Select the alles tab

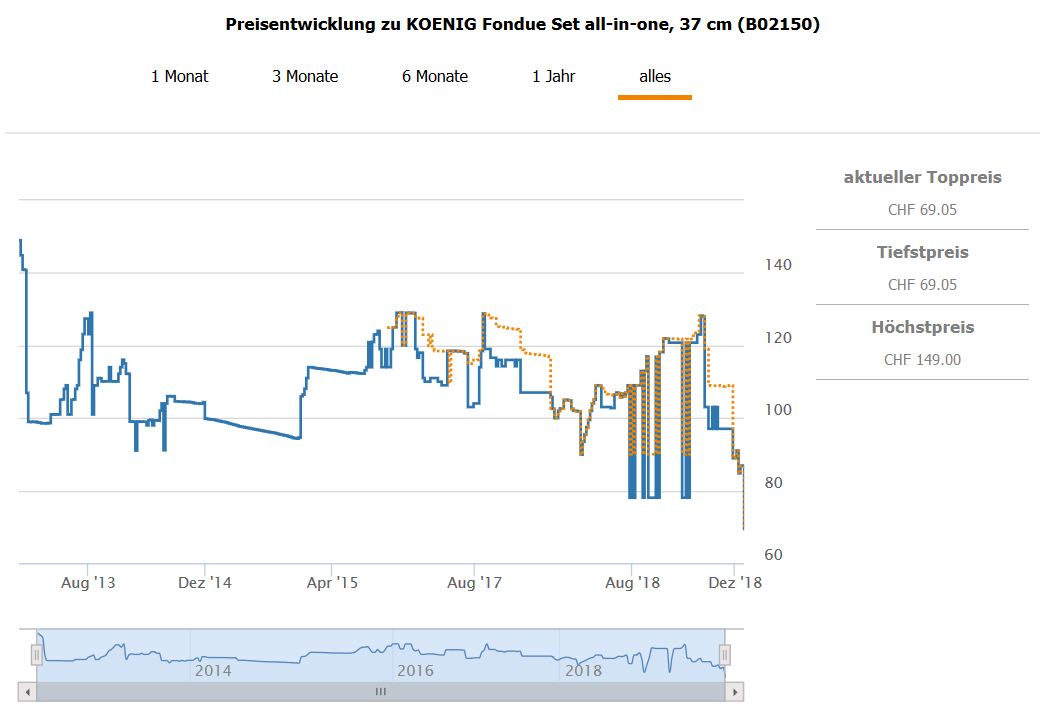(655, 77)
